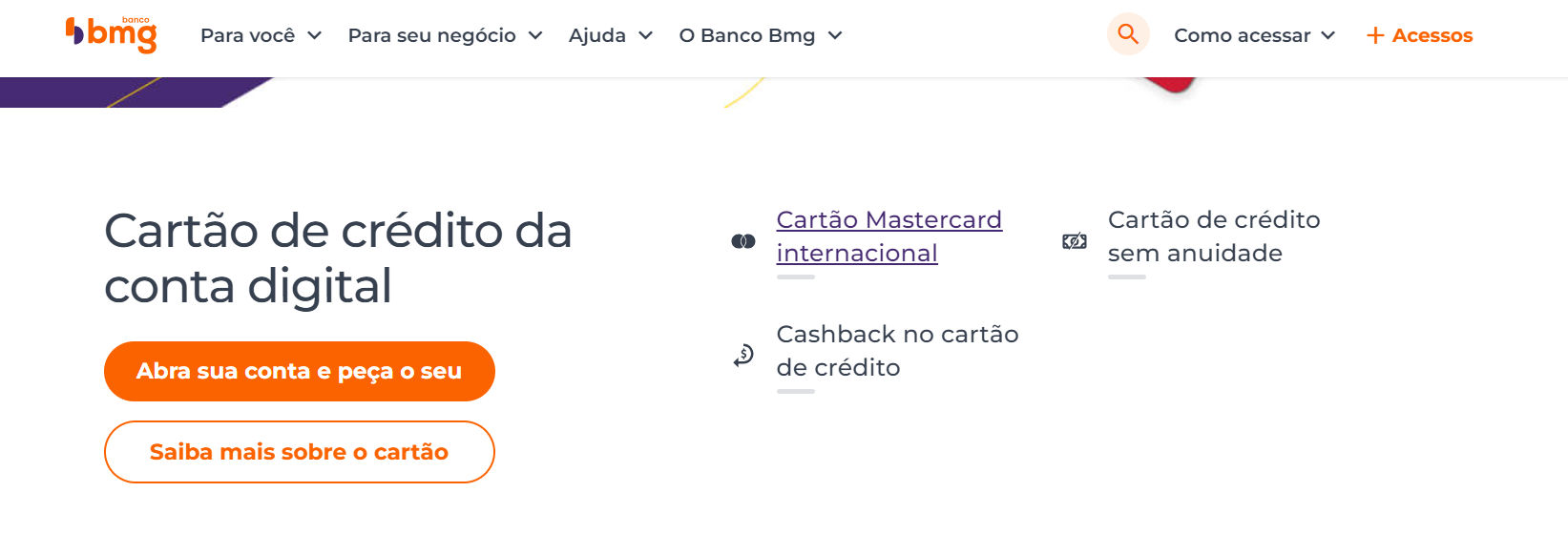Click the orange plus icon beside Acessos
The width and height of the screenshot is (1568, 533).
point(1375,36)
